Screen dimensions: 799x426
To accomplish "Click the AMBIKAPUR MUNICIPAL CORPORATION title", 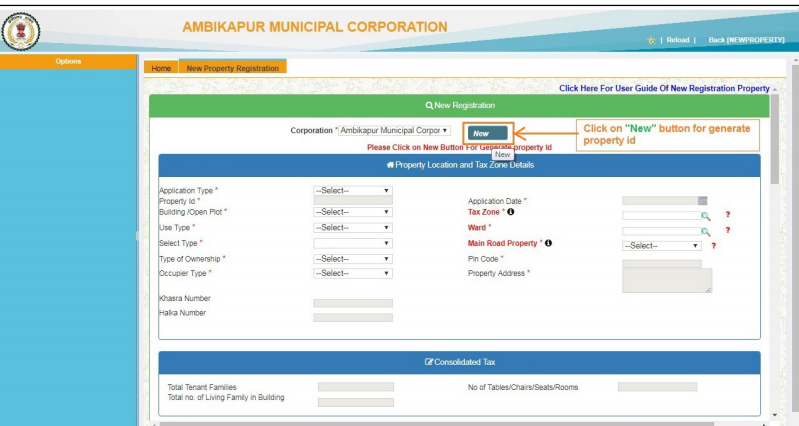I will [315, 27].
